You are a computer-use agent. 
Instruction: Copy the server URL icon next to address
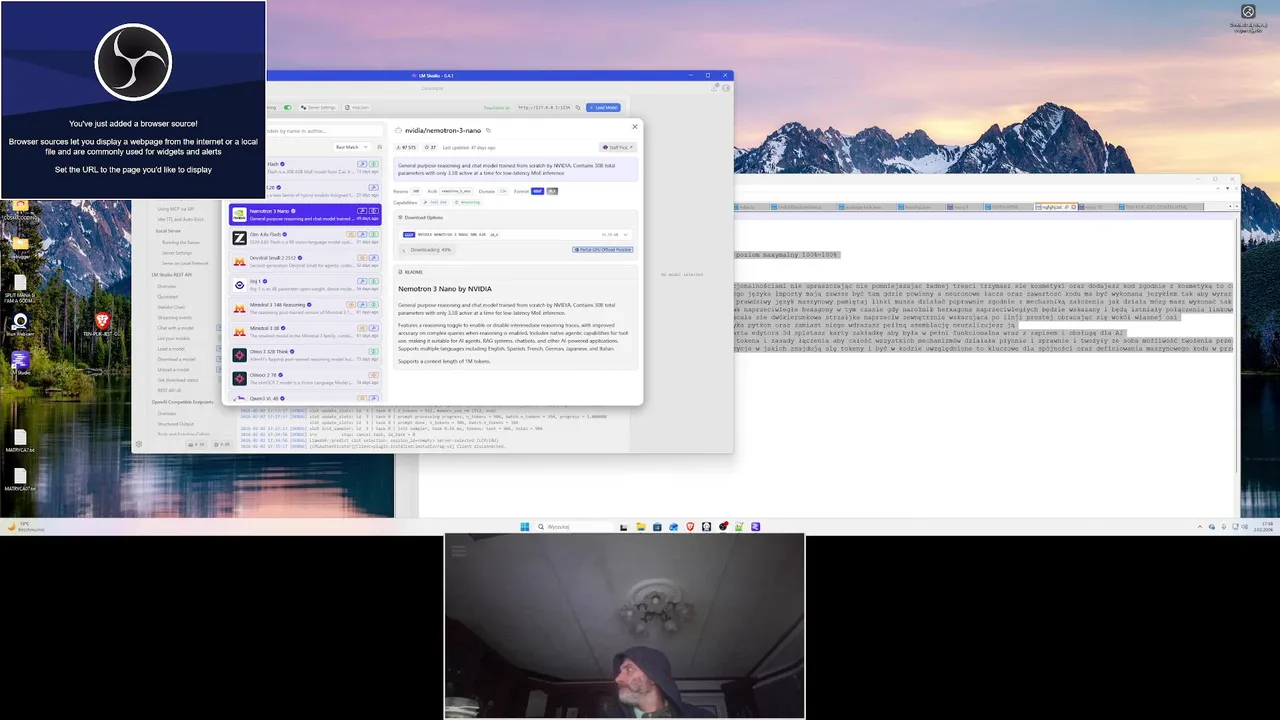[x=578, y=107]
